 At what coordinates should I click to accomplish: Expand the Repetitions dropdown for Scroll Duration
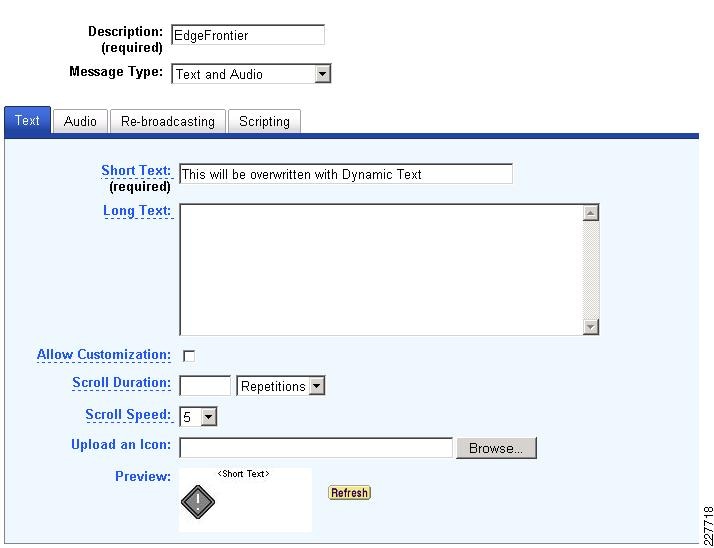(x=280, y=386)
